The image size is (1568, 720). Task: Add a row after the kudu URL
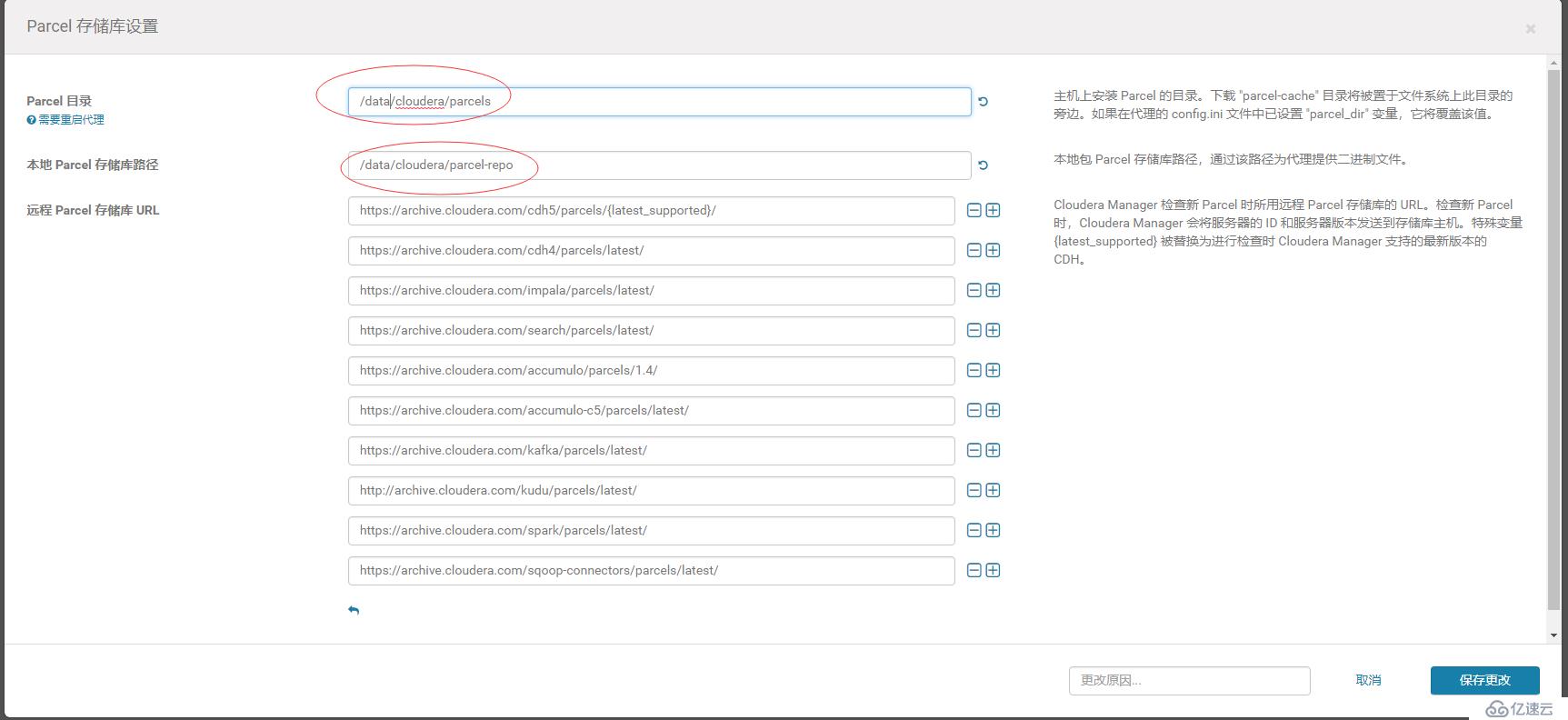click(994, 490)
